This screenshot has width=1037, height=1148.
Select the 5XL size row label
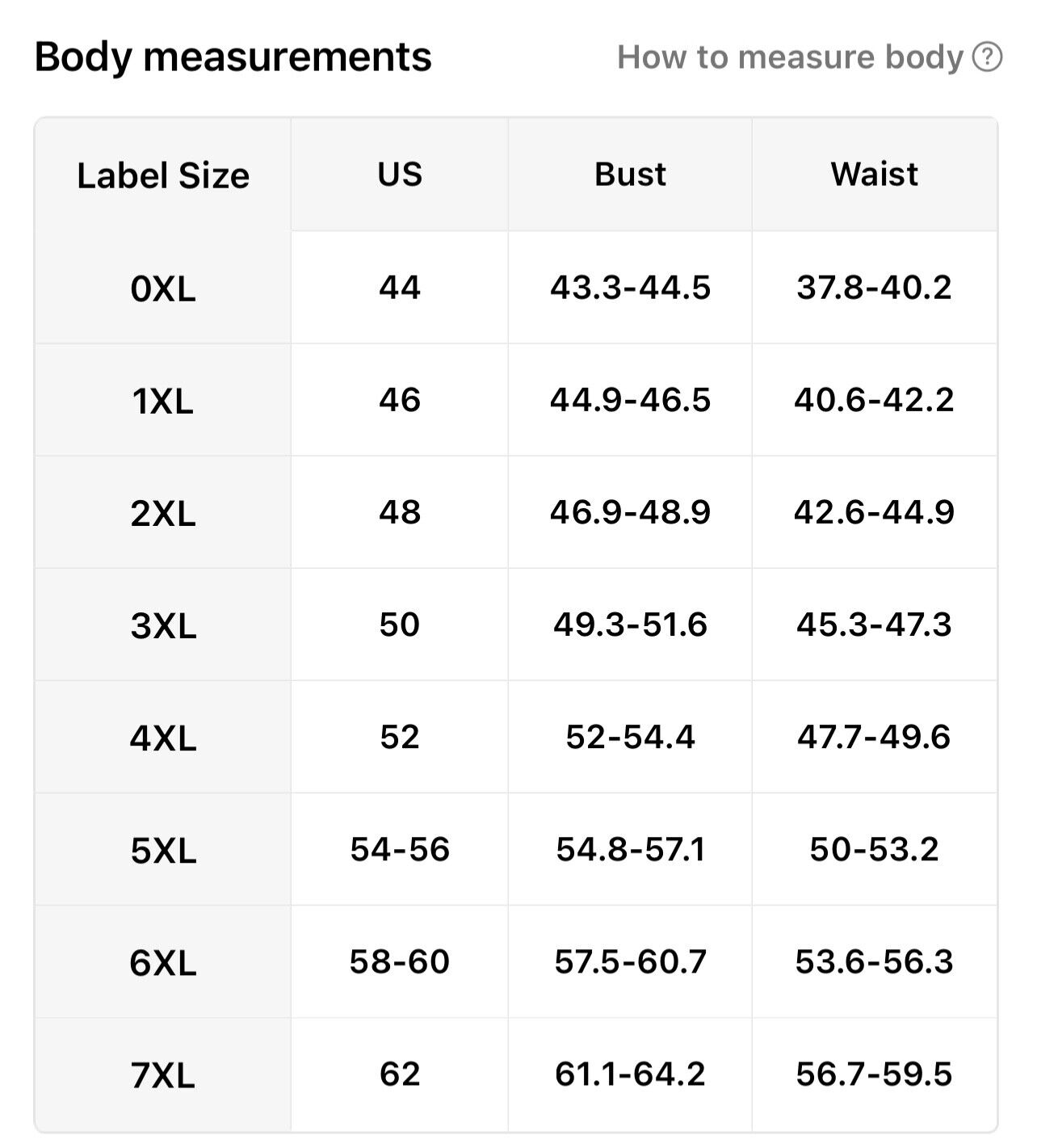coord(163,850)
